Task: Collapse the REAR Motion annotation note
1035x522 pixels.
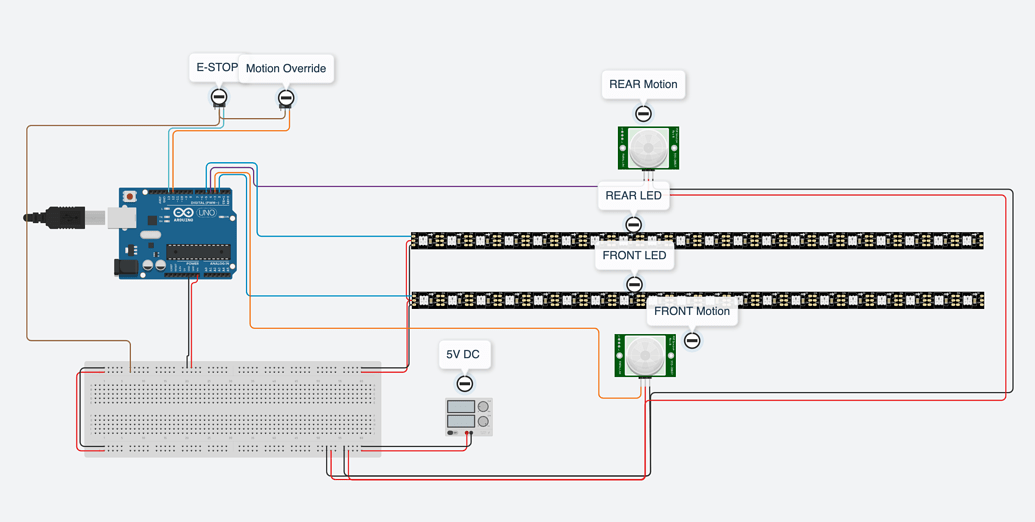Action: tap(644, 113)
